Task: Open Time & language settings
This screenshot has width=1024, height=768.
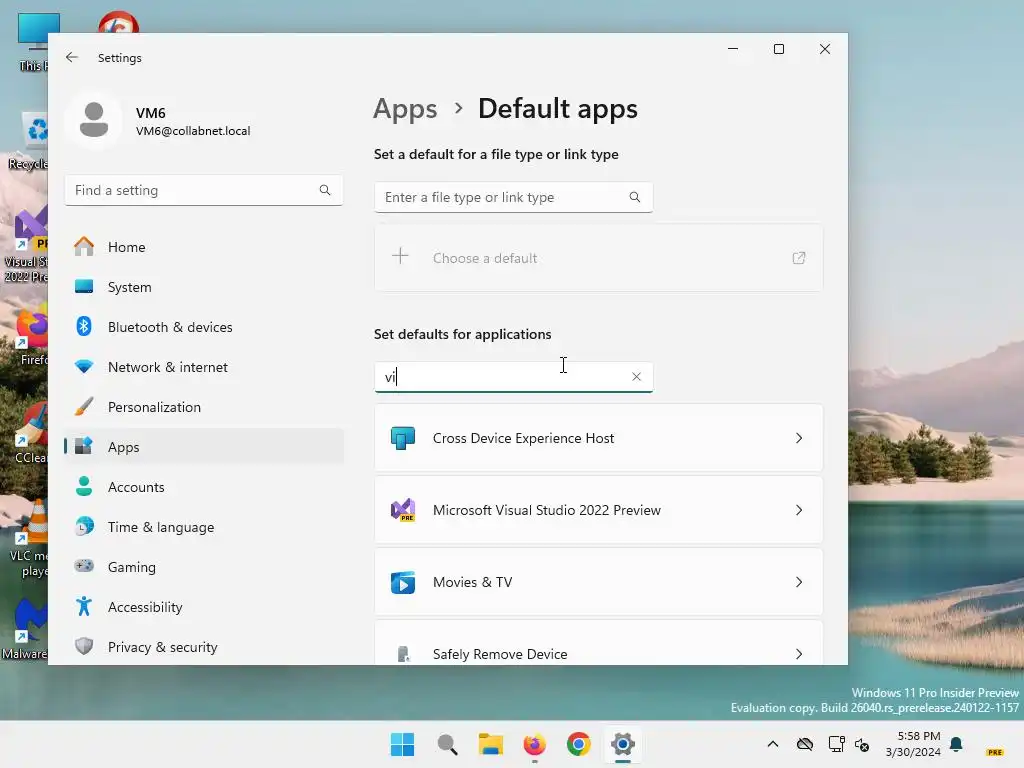Action: [204, 527]
